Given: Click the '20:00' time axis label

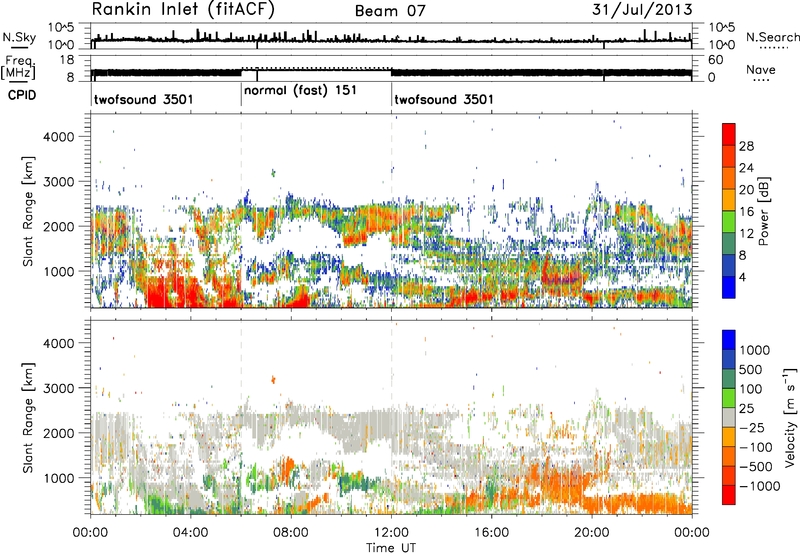Looking at the screenshot, I should click(591, 533).
